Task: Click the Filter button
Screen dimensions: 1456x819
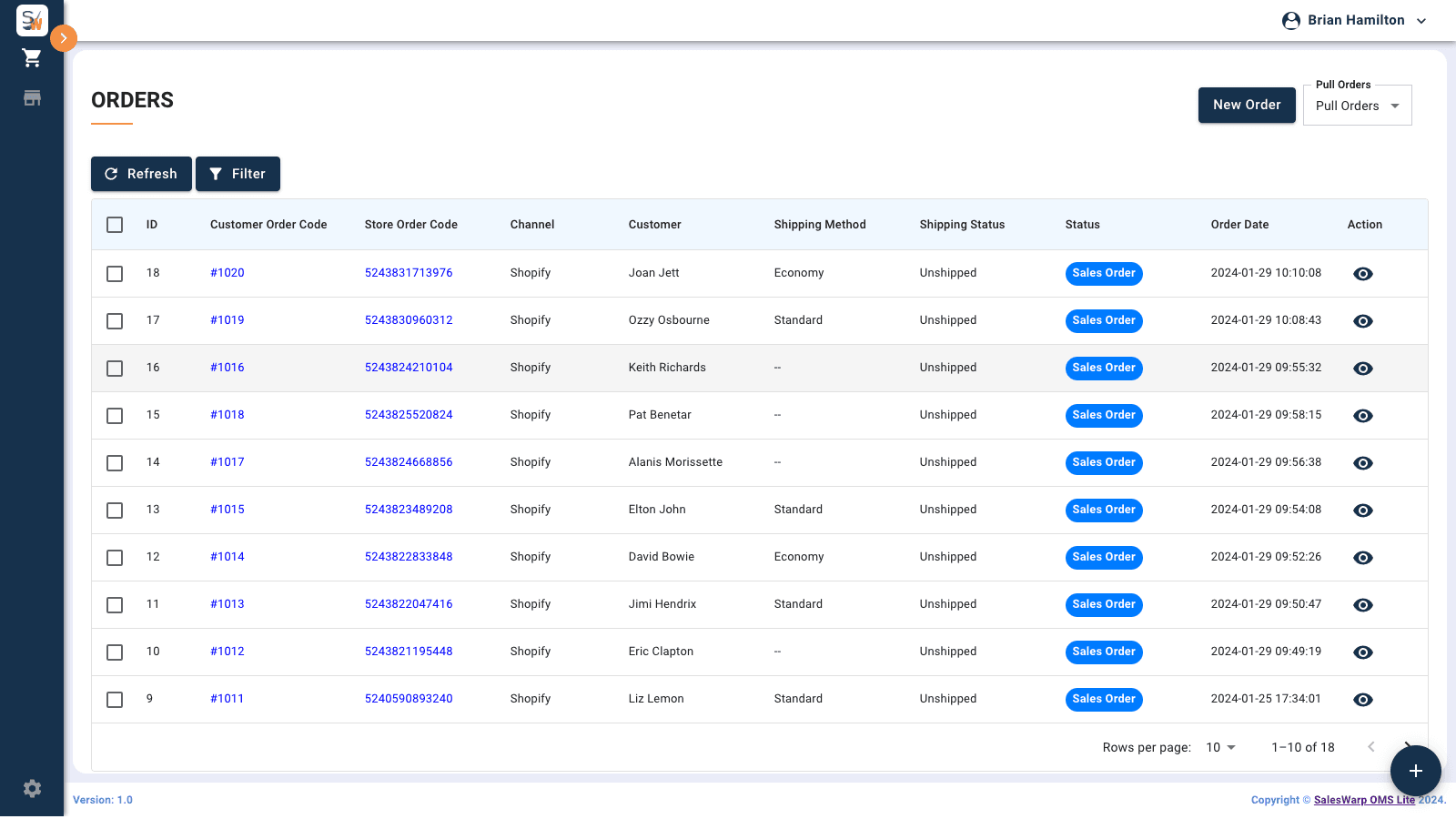Action: click(x=238, y=174)
